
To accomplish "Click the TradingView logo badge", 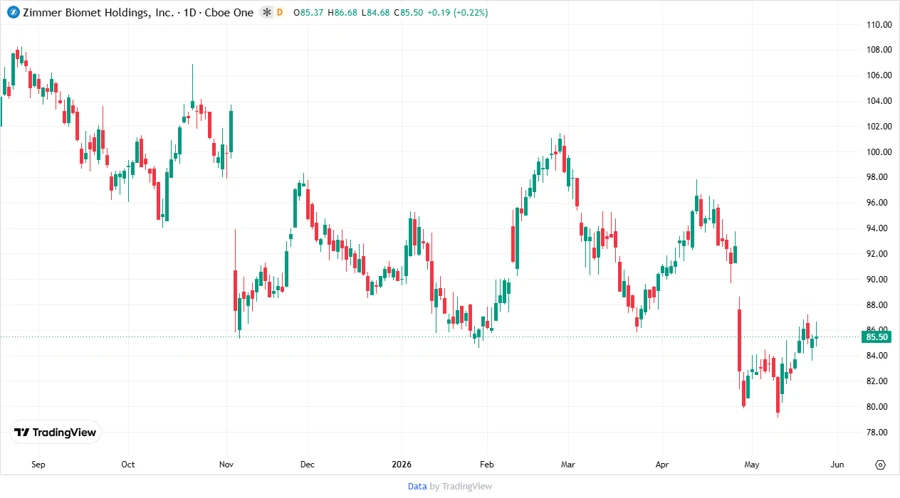I will click(56, 433).
